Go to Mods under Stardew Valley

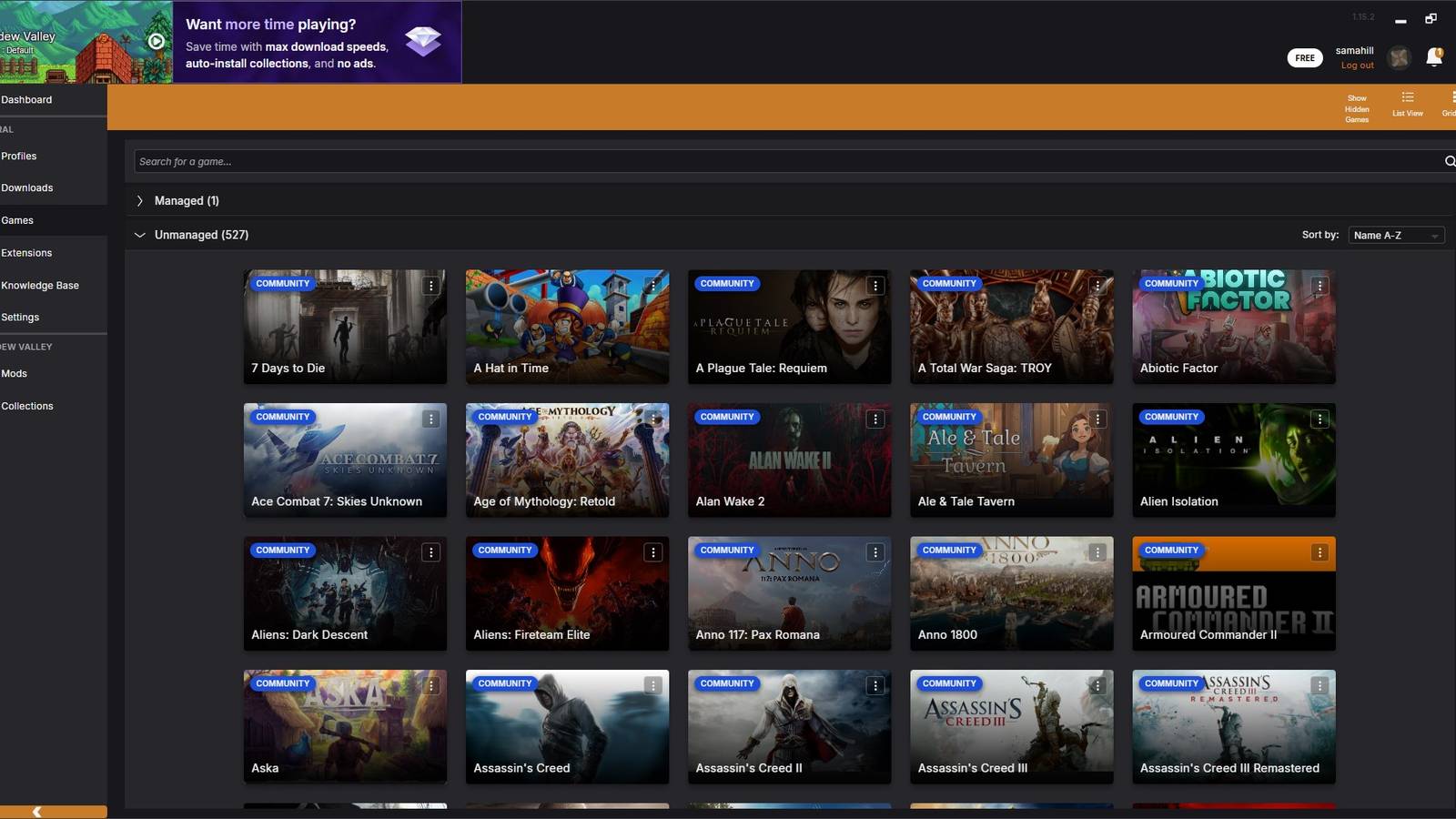tap(13, 373)
